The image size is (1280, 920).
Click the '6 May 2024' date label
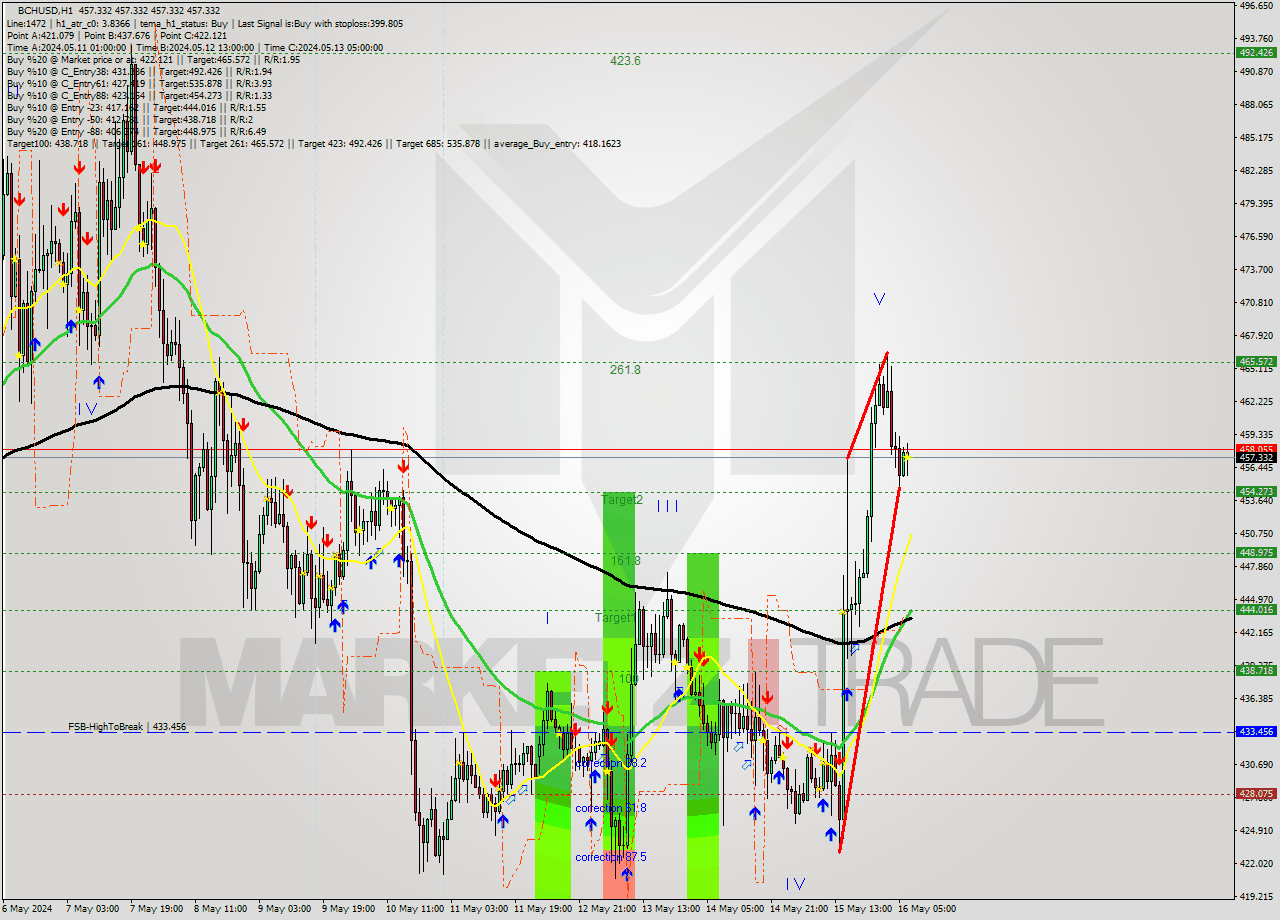(25, 909)
